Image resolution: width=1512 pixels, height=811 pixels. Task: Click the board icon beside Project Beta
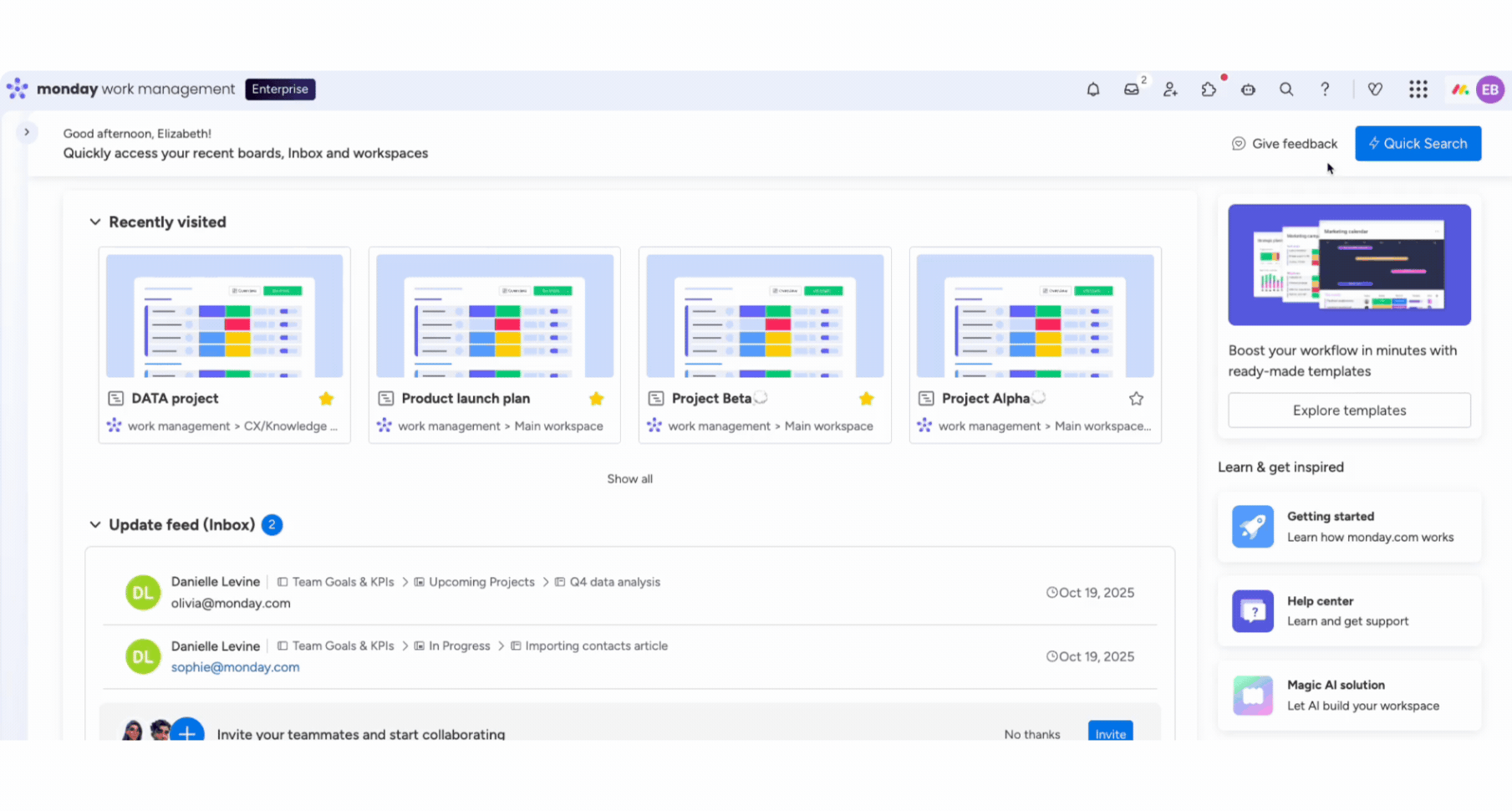pos(656,399)
